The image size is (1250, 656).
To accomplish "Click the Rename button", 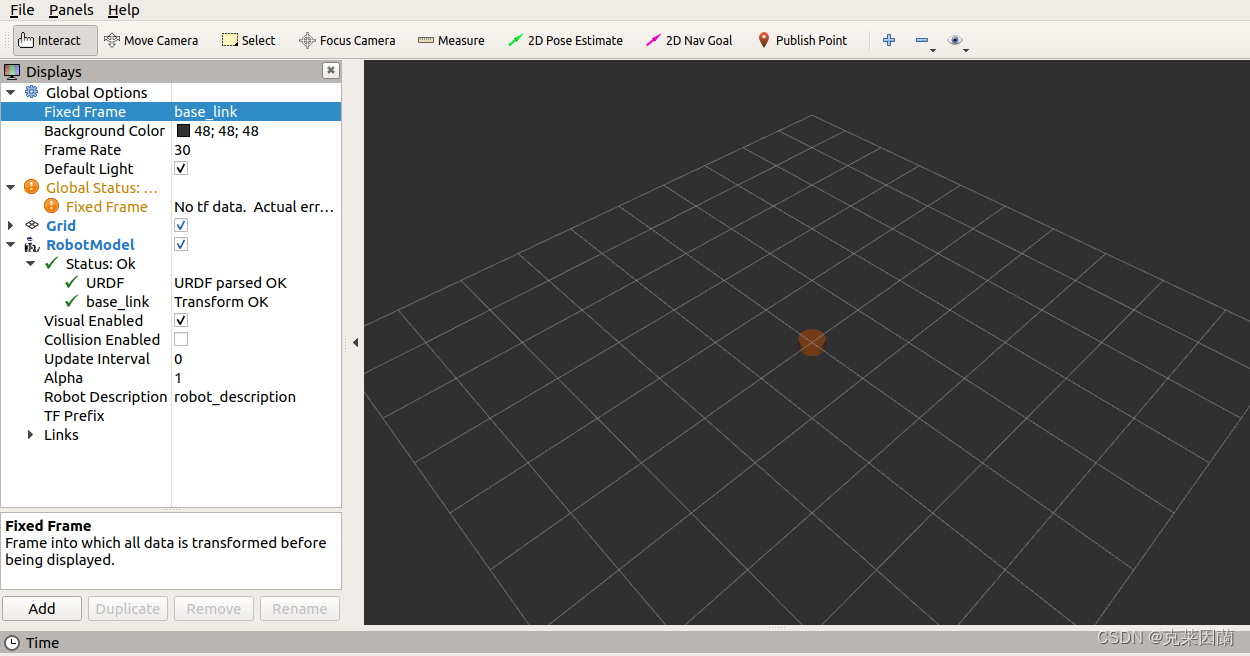I will tap(300, 608).
